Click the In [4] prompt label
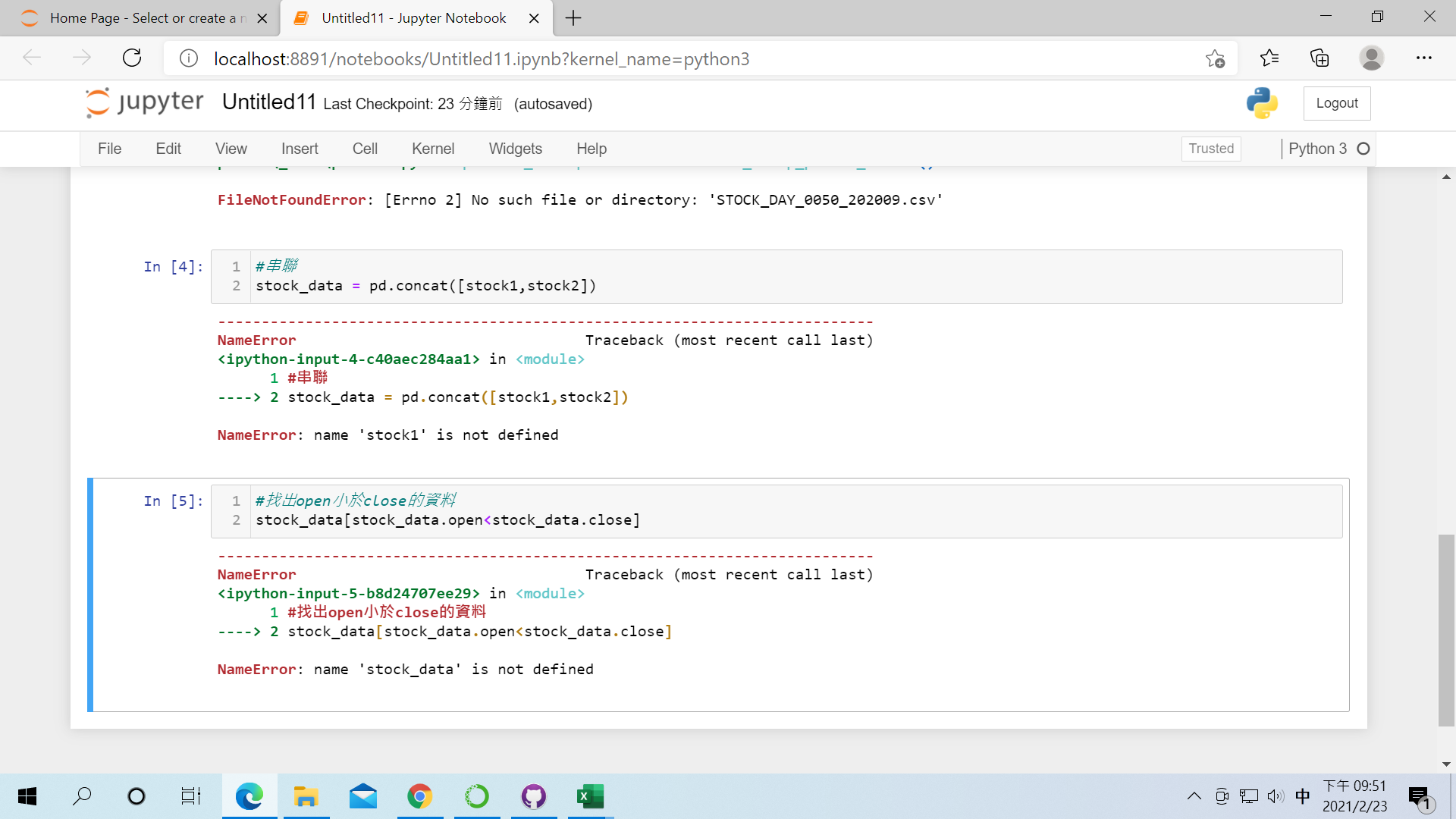The width and height of the screenshot is (1456, 819). click(x=174, y=266)
